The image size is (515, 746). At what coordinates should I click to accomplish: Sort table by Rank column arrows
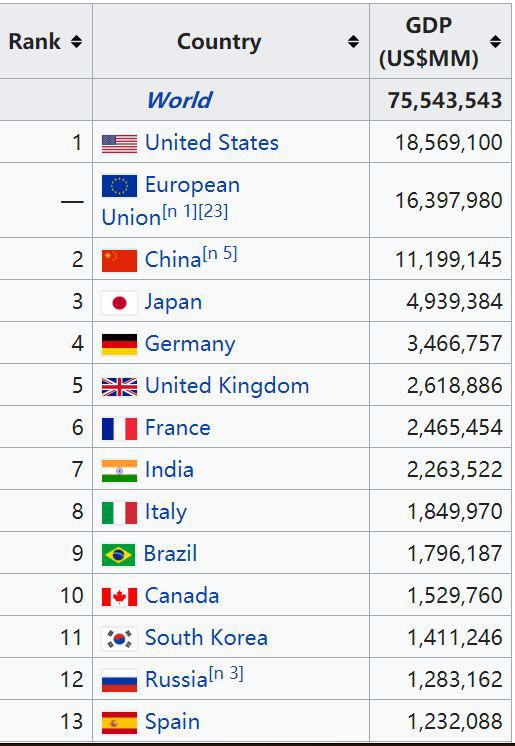click(x=76, y=42)
